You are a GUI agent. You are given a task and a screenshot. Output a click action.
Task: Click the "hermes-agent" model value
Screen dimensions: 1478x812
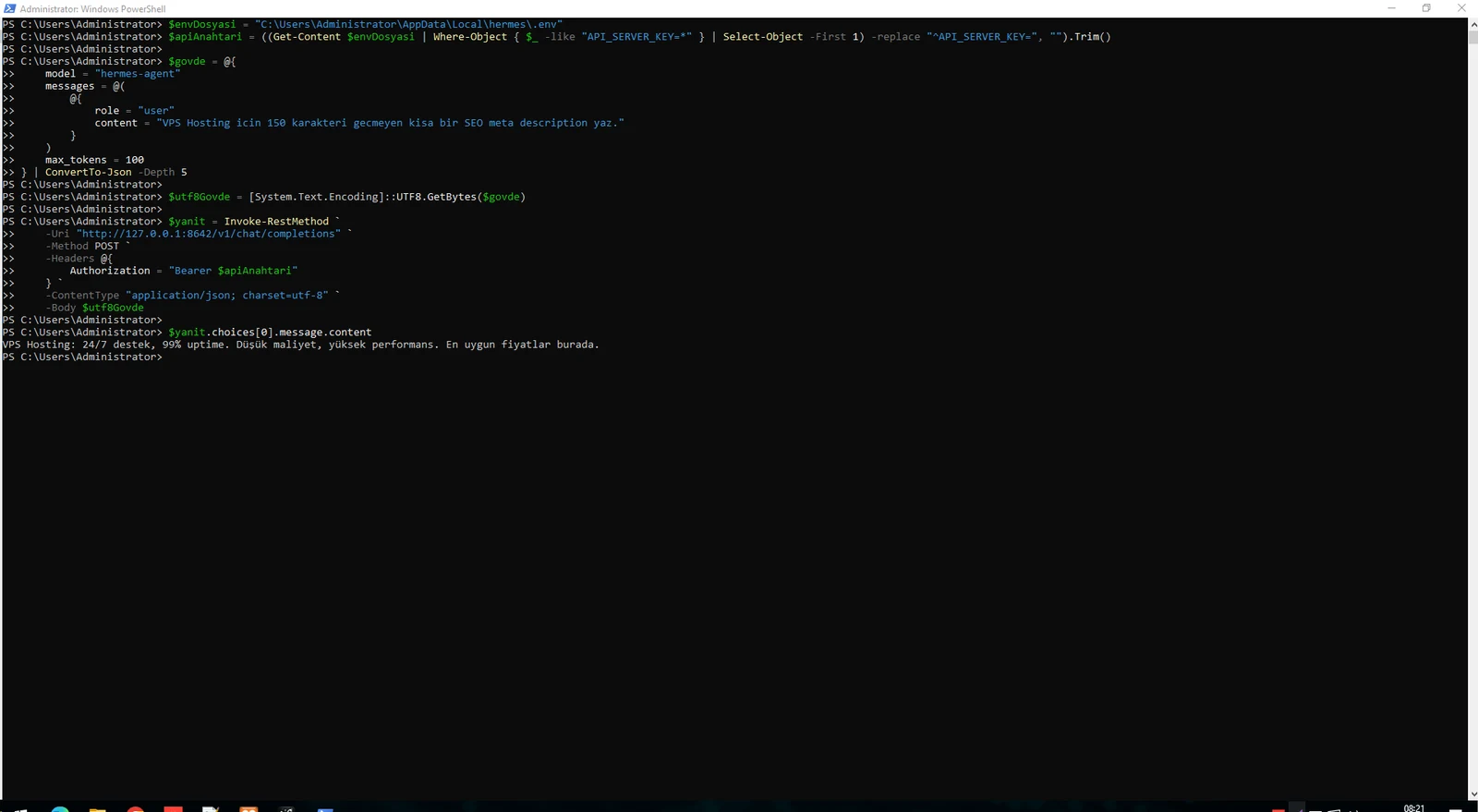pos(138,74)
